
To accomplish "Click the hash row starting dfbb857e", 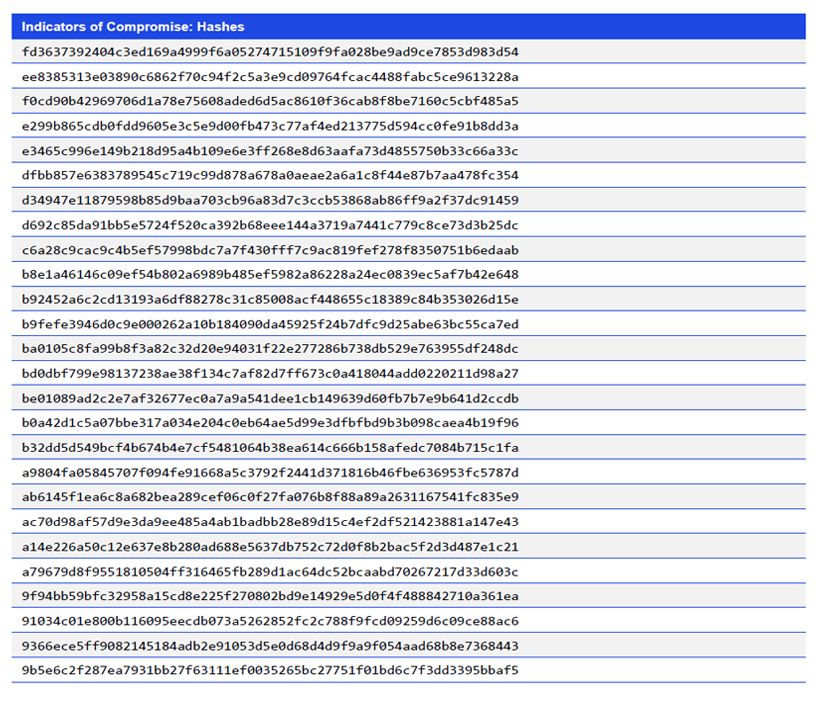I will click(x=270, y=175).
